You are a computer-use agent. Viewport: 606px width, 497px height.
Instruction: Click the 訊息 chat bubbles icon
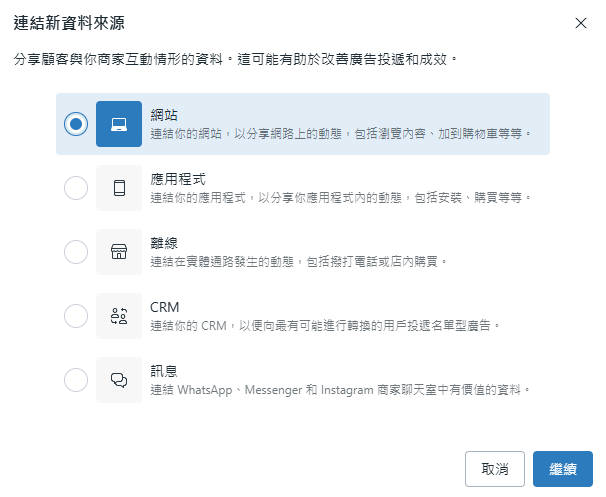pos(119,380)
